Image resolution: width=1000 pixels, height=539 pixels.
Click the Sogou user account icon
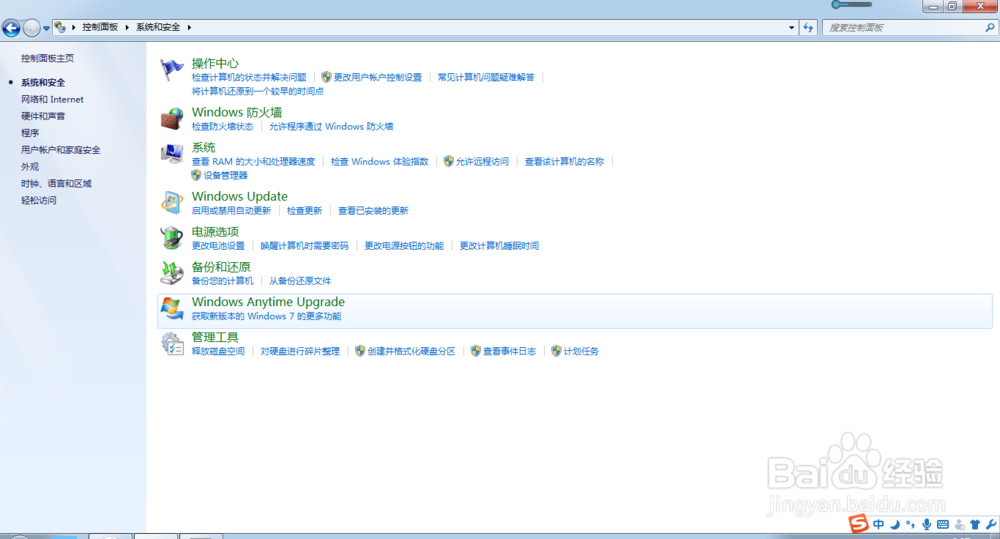[x=959, y=524]
